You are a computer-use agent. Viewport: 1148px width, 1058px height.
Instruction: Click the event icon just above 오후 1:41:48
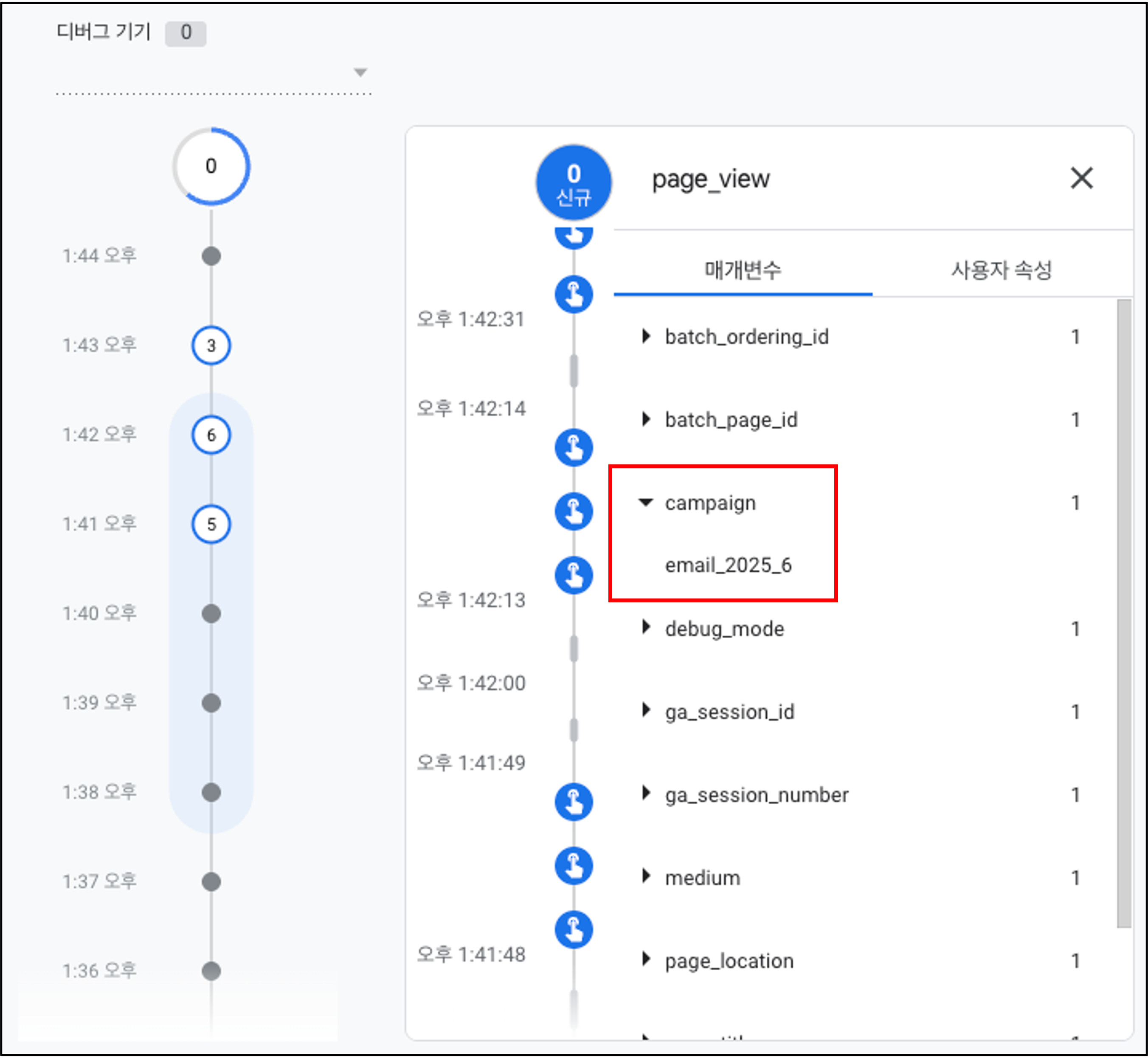[574, 929]
